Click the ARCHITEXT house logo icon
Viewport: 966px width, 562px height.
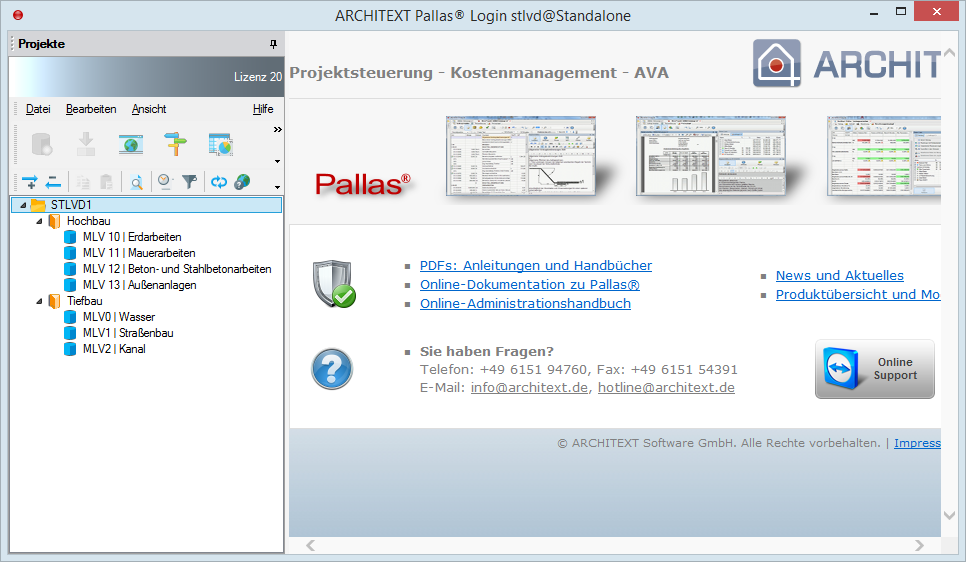(777, 63)
